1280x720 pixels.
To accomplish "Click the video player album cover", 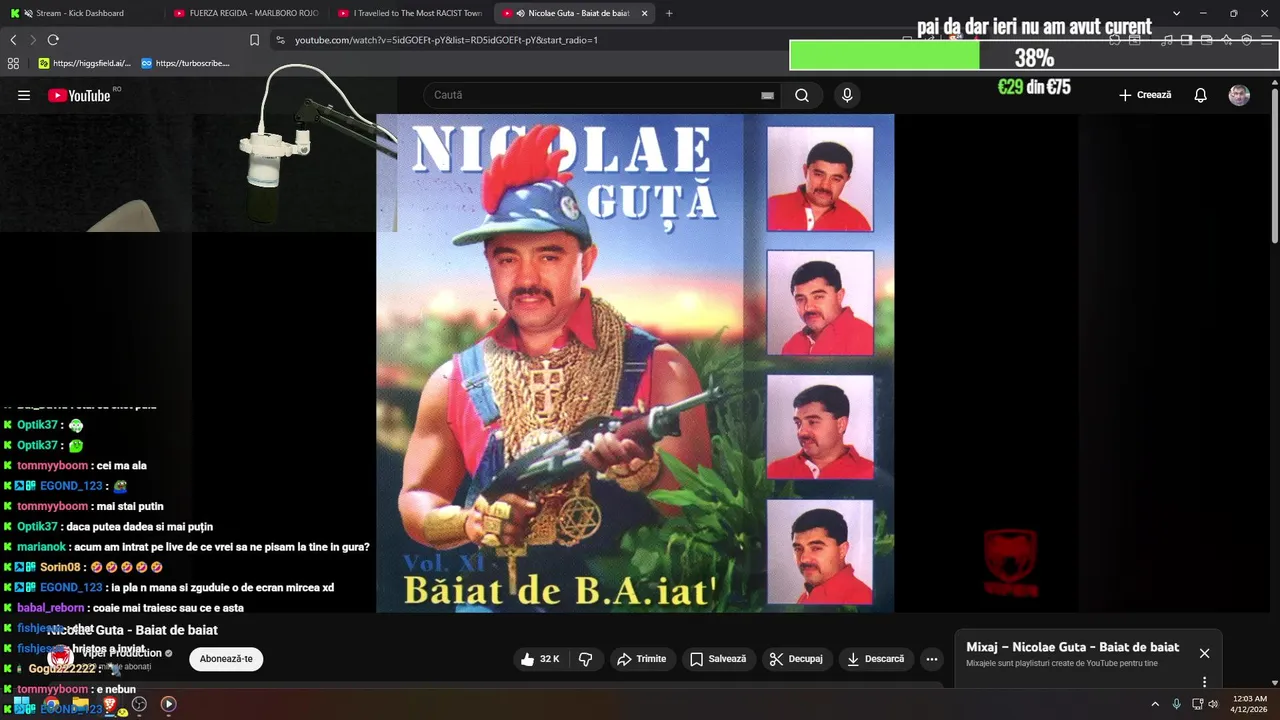I will [635, 363].
